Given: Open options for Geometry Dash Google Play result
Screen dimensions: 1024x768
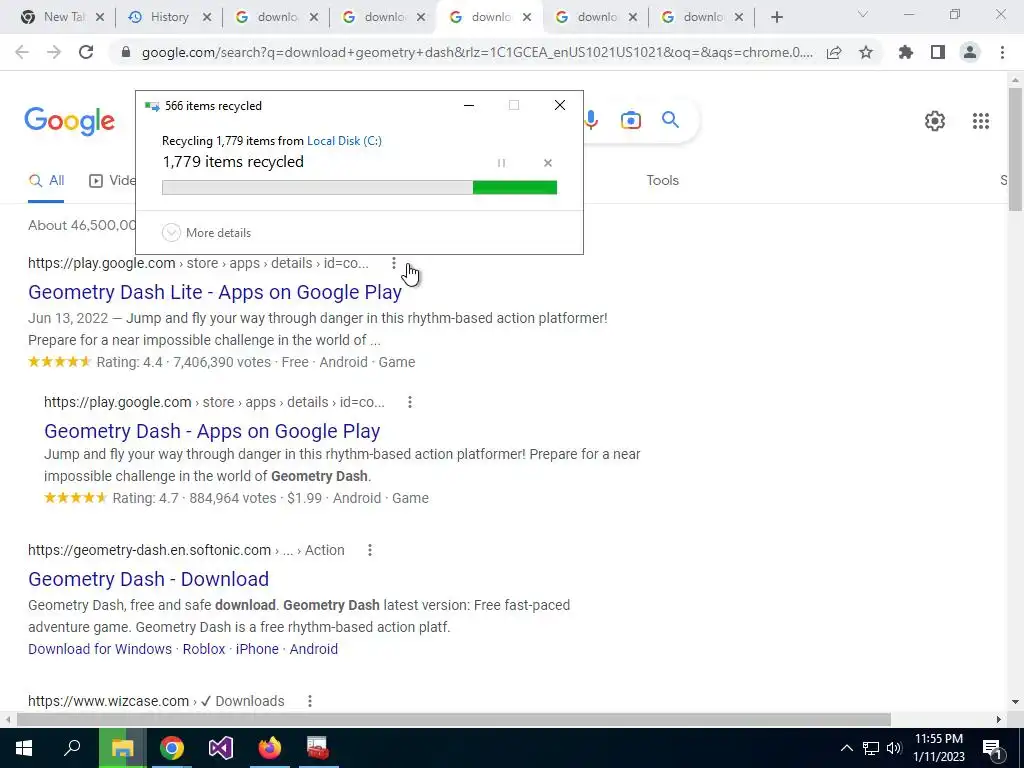Looking at the screenshot, I should (x=409, y=402).
